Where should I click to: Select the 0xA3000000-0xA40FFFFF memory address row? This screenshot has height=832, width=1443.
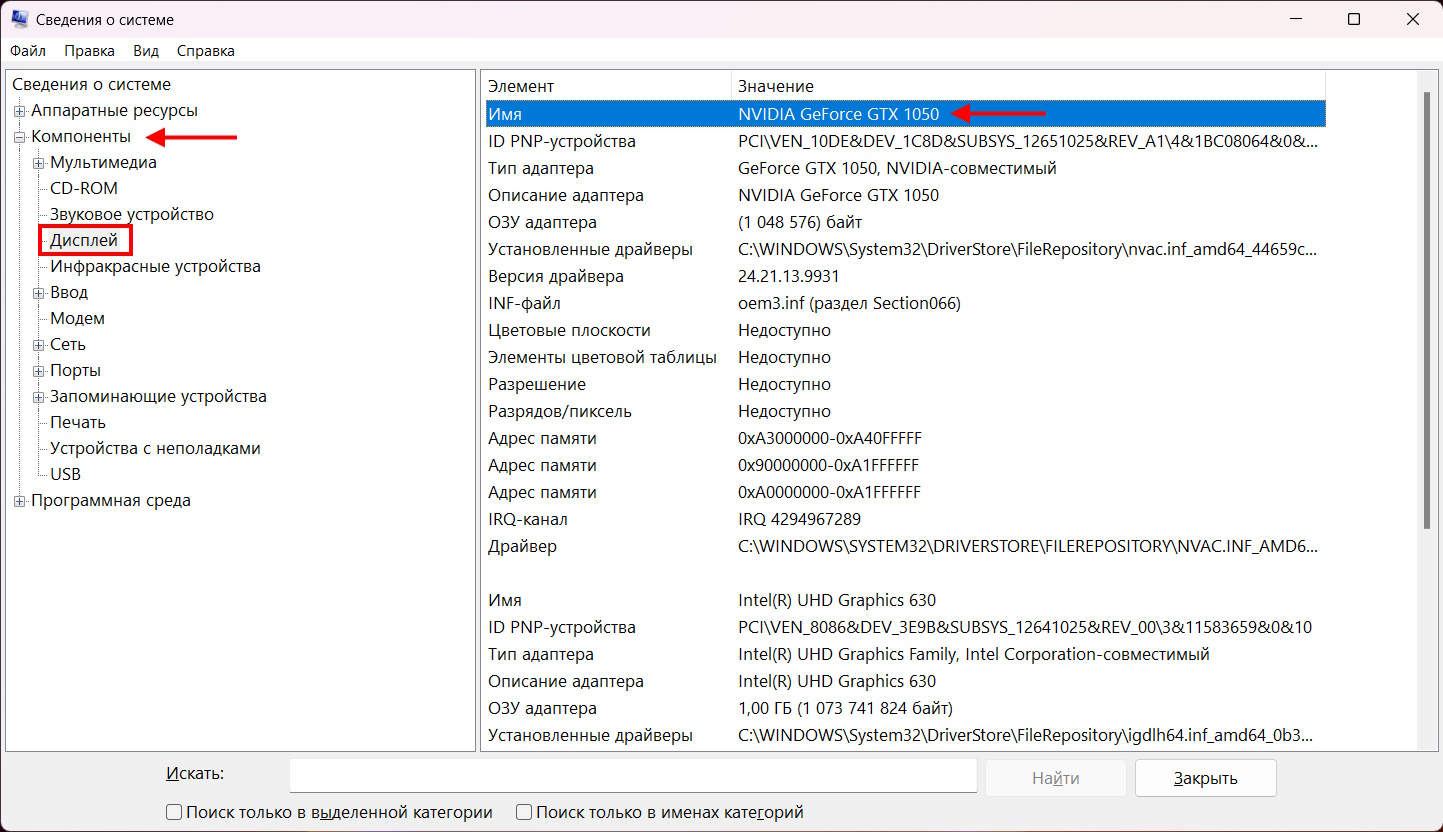click(904, 438)
